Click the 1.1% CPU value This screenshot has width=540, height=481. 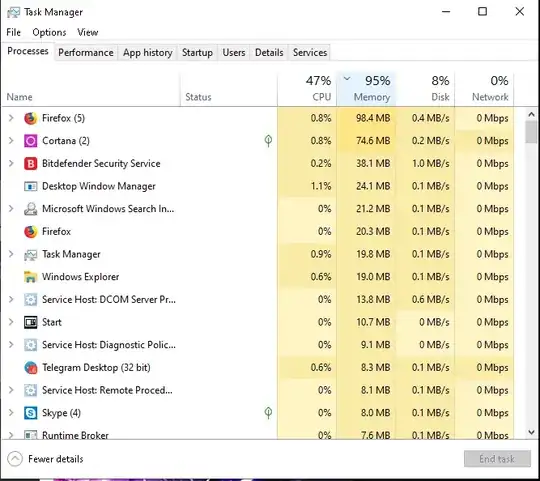(x=321, y=186)
